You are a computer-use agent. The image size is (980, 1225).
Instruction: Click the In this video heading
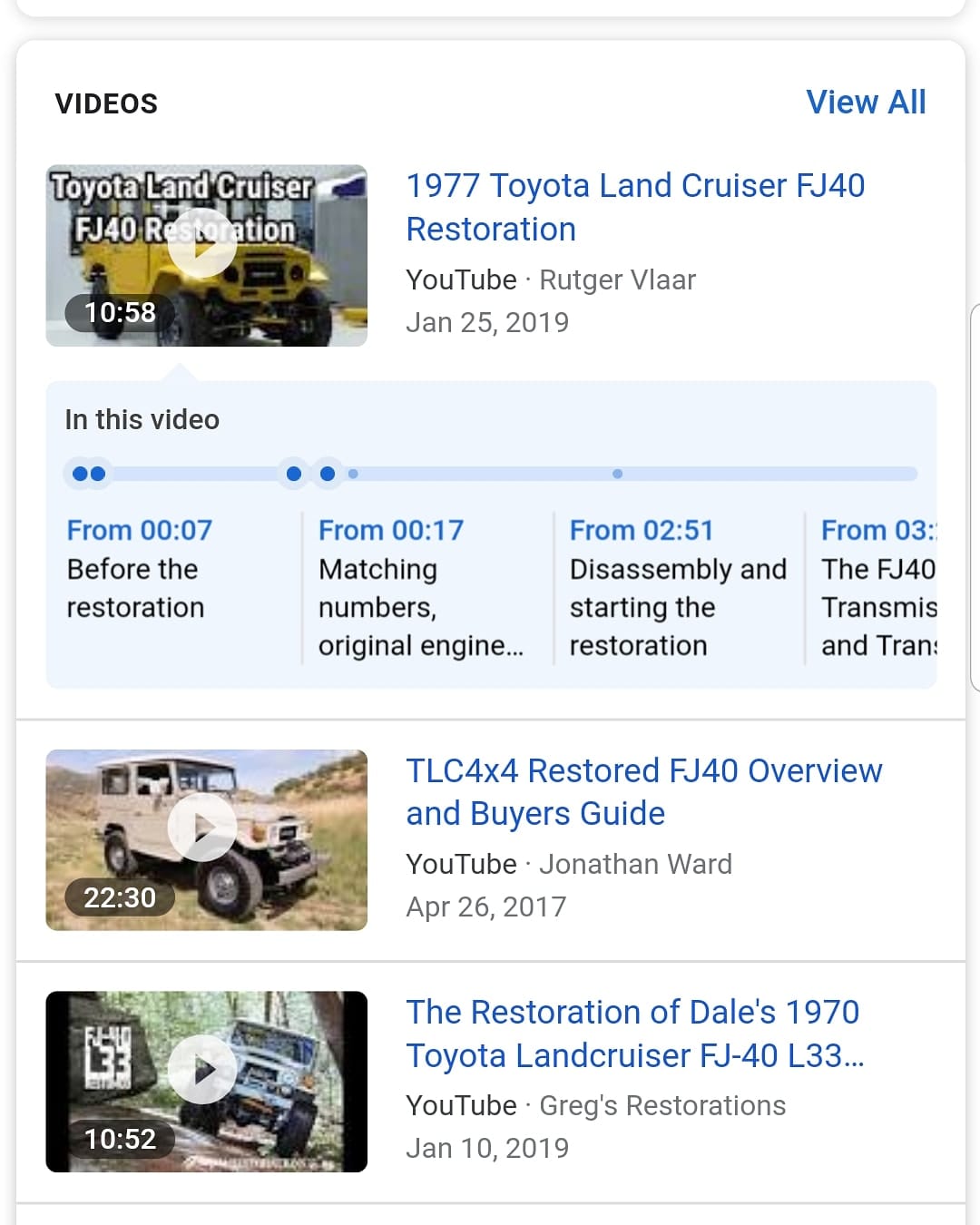click(x=142, y=420)
